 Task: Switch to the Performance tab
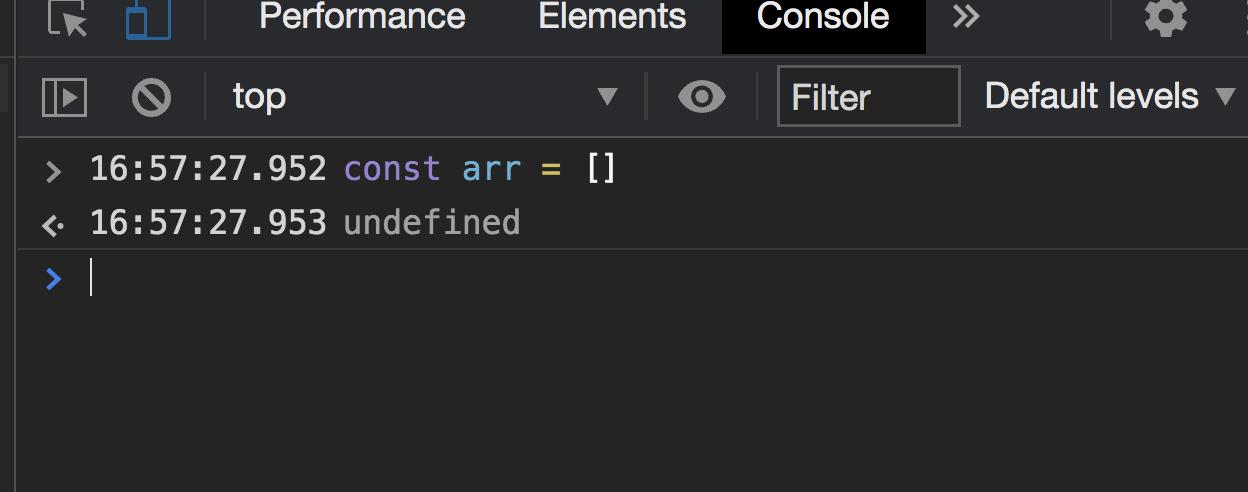[x=362, y=17]
